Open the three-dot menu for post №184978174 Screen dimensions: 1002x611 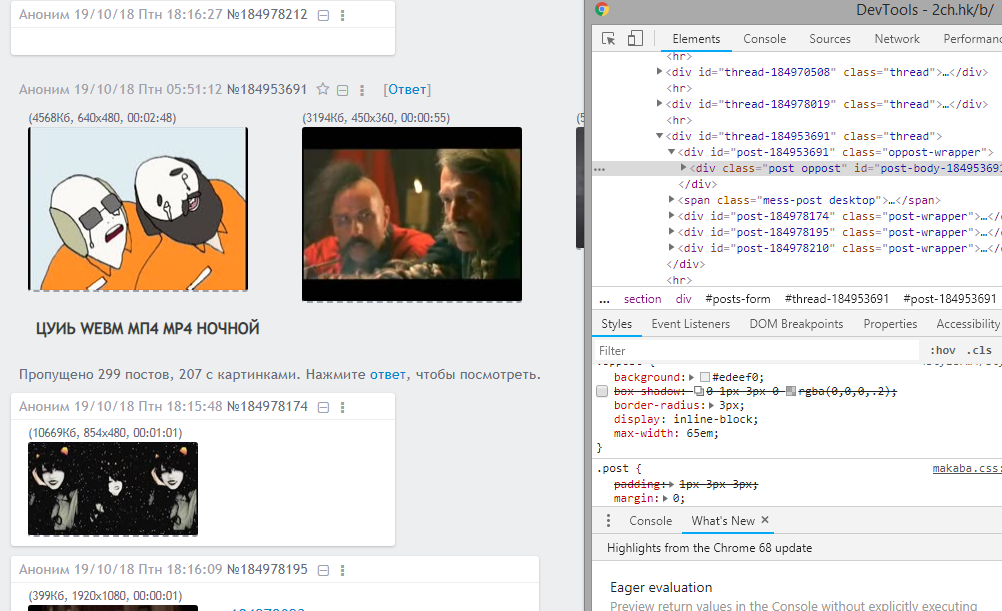[x=343, y=407]
